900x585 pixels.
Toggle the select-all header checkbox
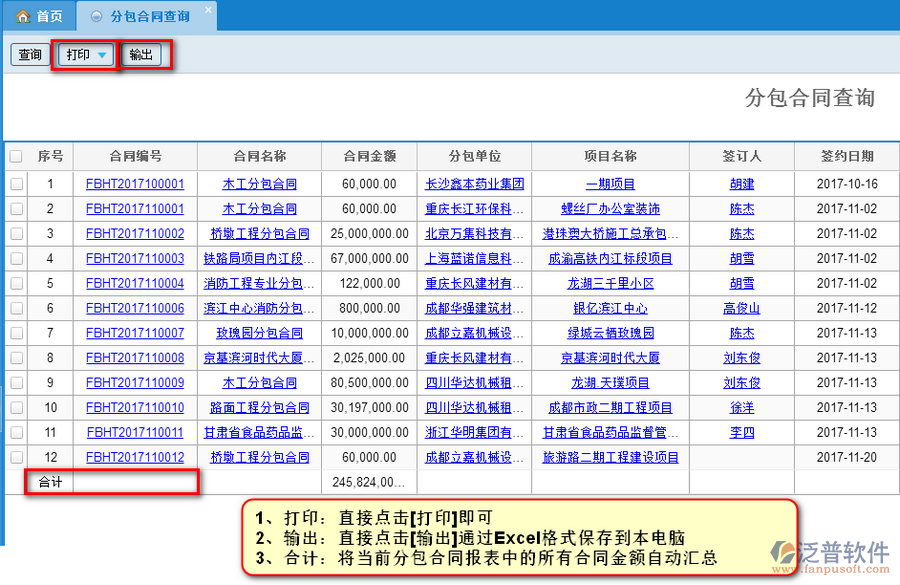[16, 157]
